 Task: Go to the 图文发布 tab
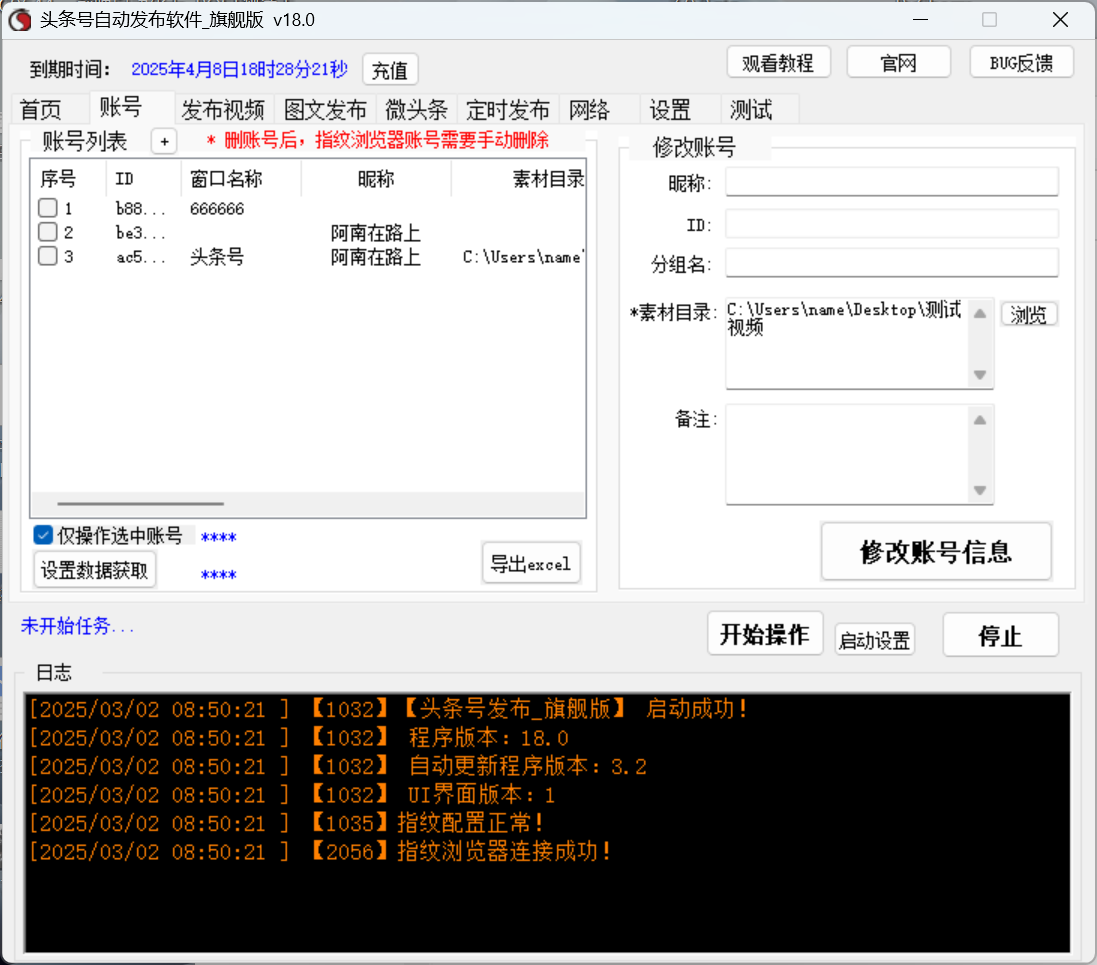click(x=325, y=110)
